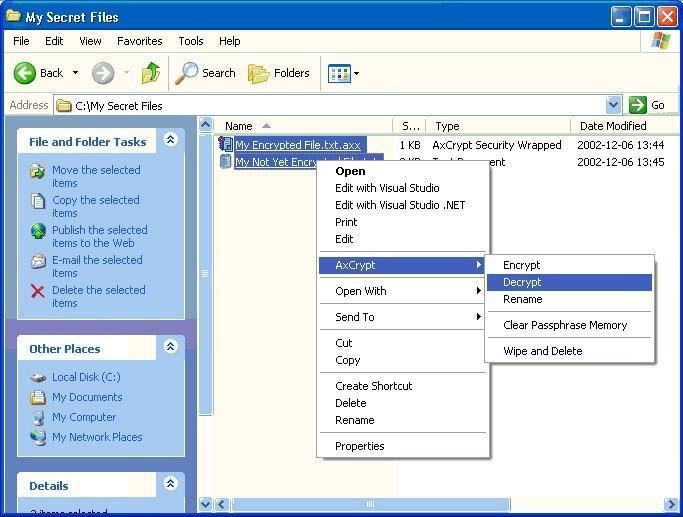The image size is (683, 517).
Task: Click the encrypted file's AxCrypt icon
Action: pyautogui.click(x=226, y=145)
